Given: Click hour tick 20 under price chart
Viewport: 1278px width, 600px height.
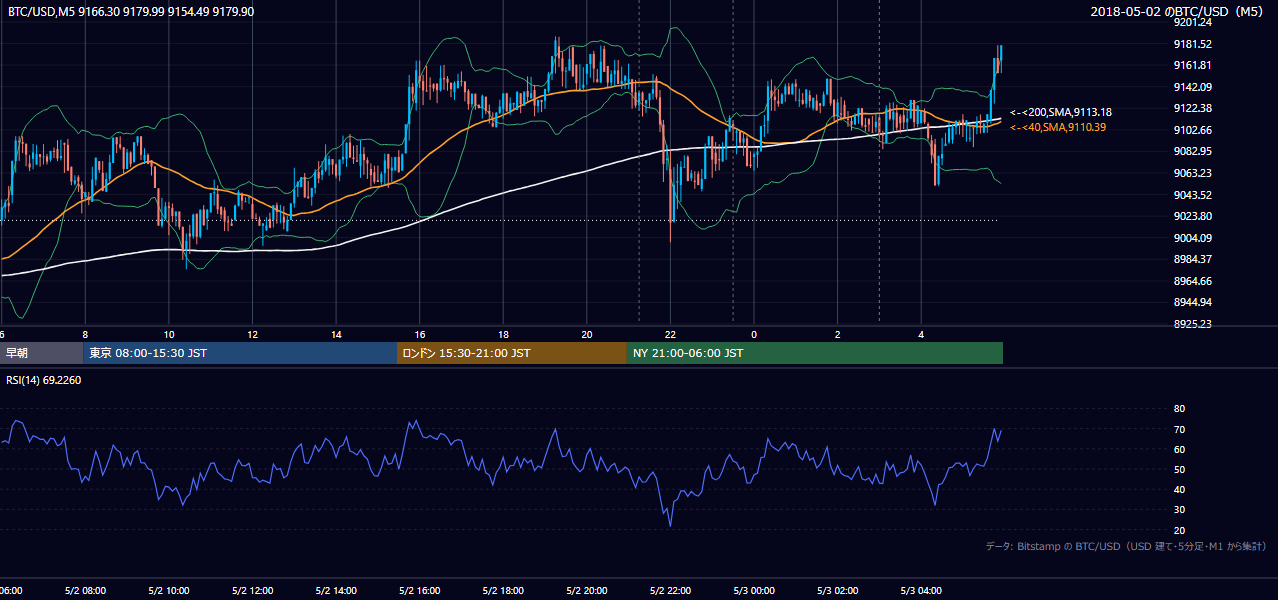Looking at the screenshot, I should tap(587, 334).
